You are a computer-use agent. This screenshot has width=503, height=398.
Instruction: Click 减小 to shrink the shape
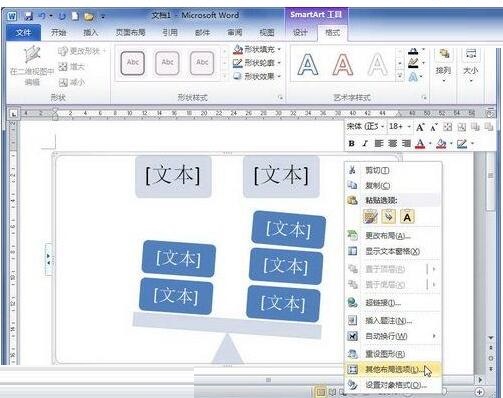(x=72, y=82)
